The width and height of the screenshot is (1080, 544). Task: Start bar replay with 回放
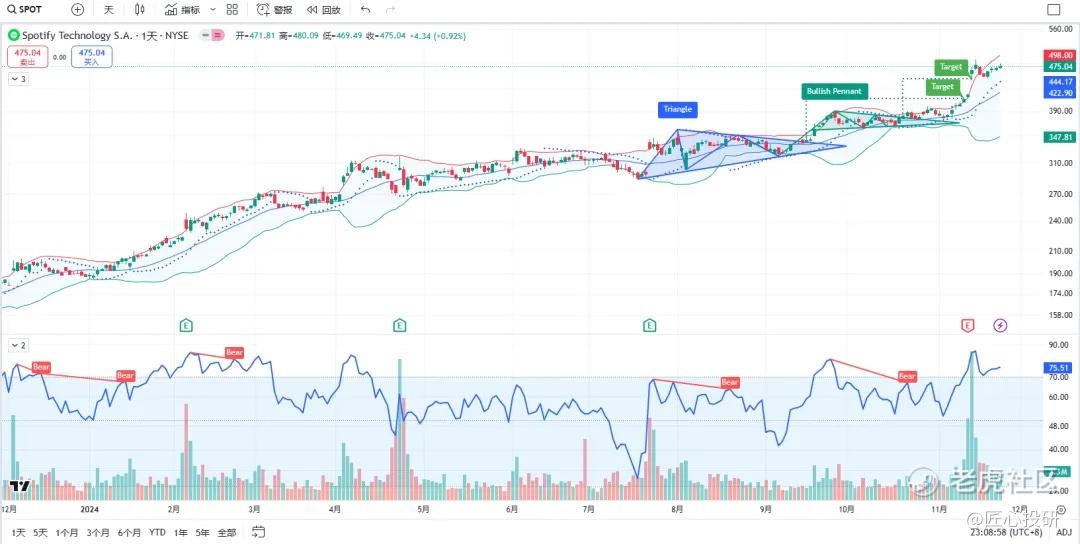tap(324, 10)
